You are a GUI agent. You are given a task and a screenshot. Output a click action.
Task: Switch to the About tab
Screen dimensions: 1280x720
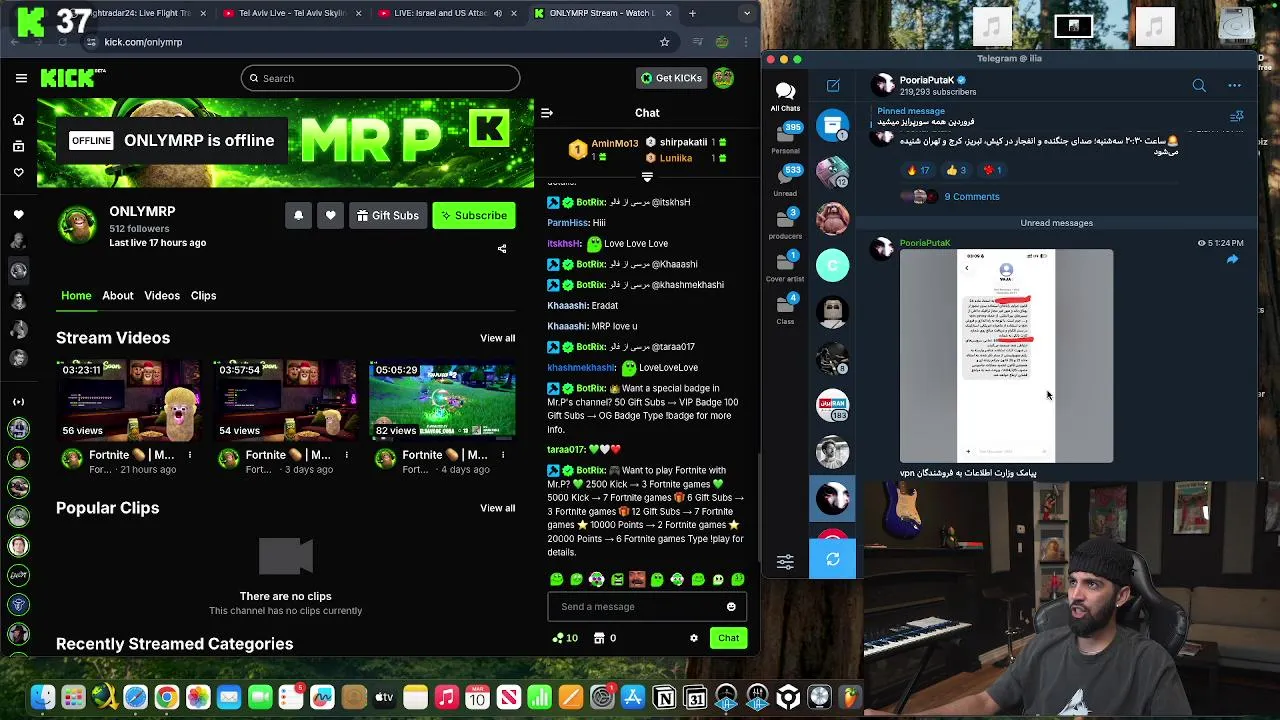[117, 295]
